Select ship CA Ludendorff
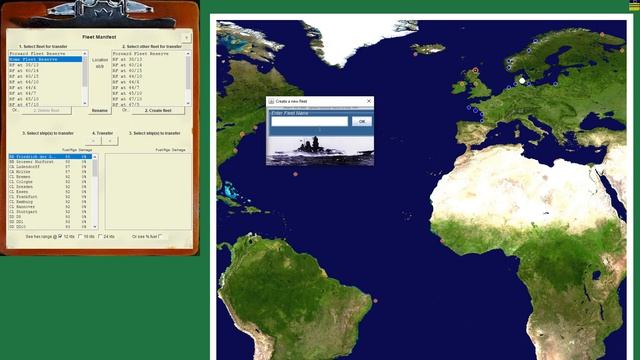The width and height of the screenshot is (640, 360). pos(50,167)
